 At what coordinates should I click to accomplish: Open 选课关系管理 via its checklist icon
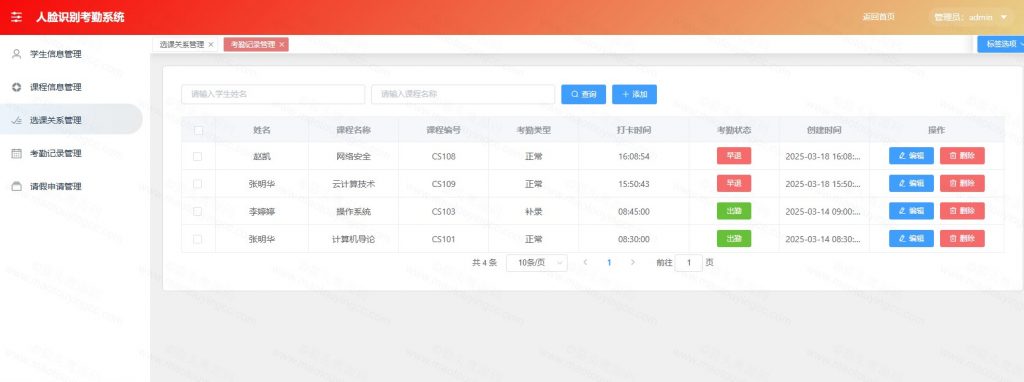(17, 121)
